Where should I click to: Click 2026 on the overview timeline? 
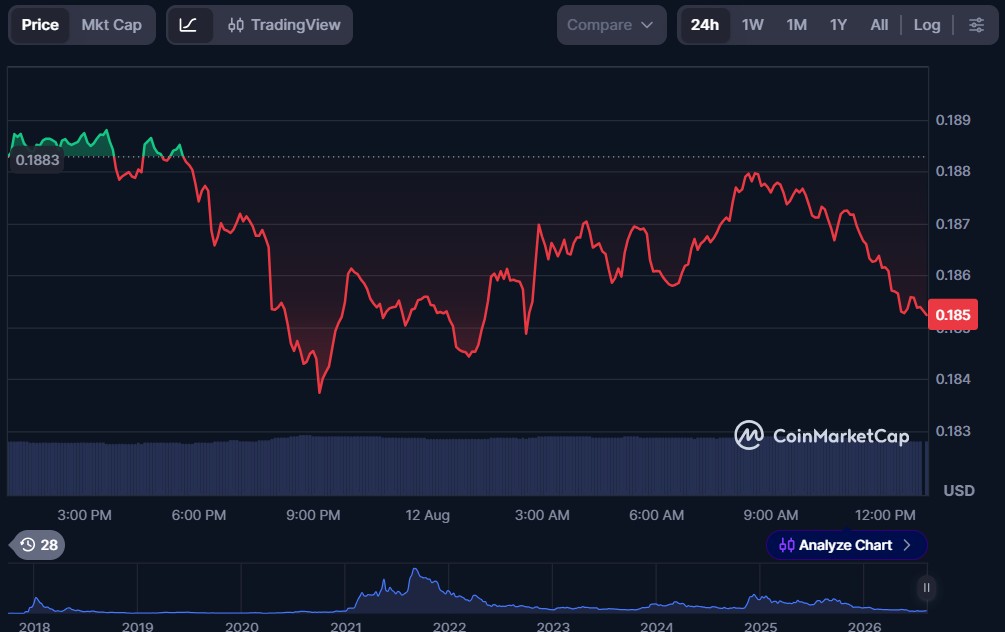864,626
